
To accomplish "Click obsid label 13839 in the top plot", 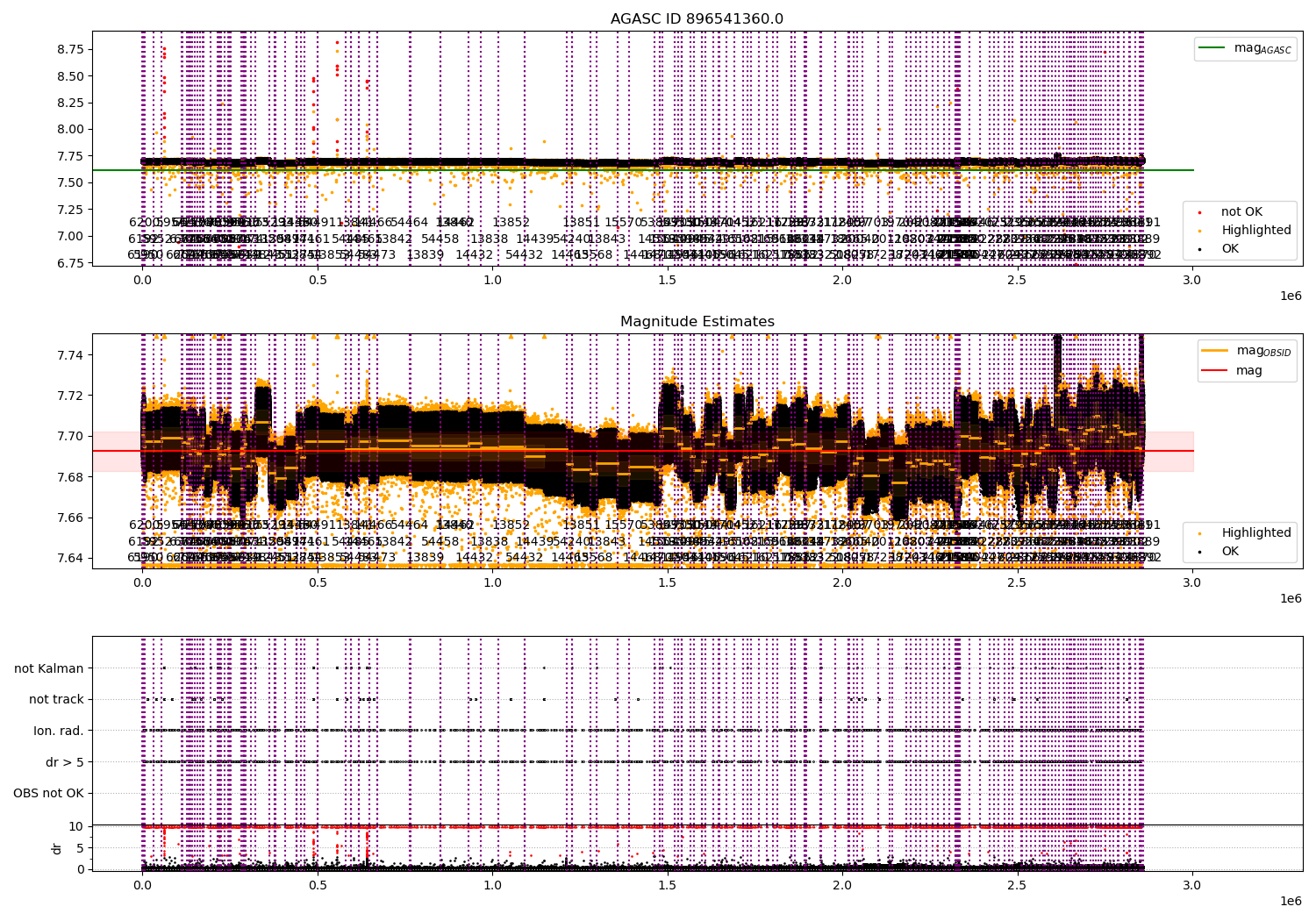I will (426, 254).
